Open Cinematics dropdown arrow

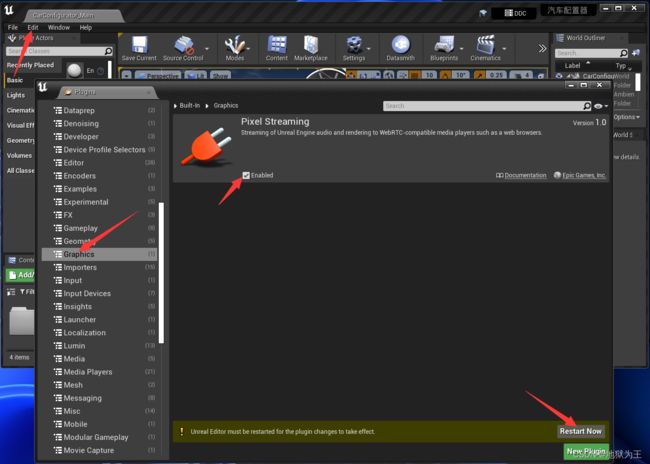pos(504,49)
